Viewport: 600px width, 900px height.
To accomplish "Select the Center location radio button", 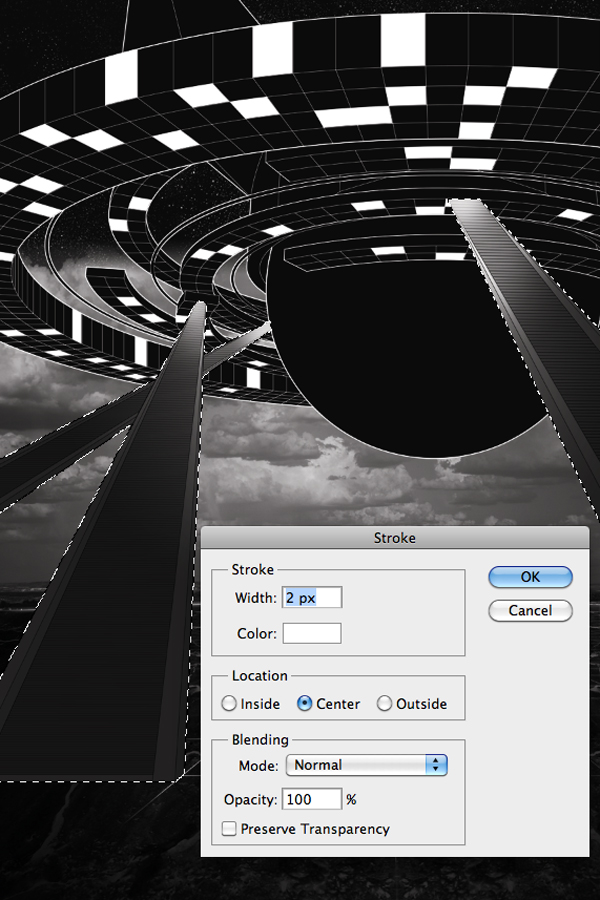I will (x=304, y=704).
